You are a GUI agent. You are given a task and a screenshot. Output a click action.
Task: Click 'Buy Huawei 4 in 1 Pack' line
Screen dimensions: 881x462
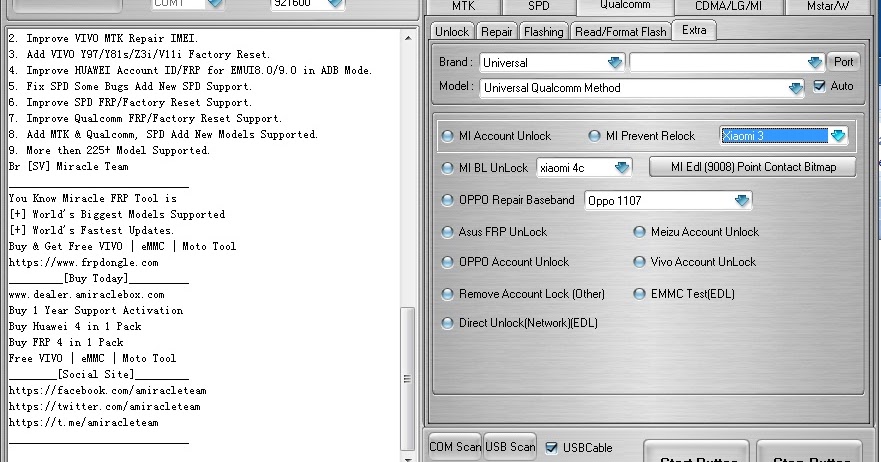(x=75, y=327)
